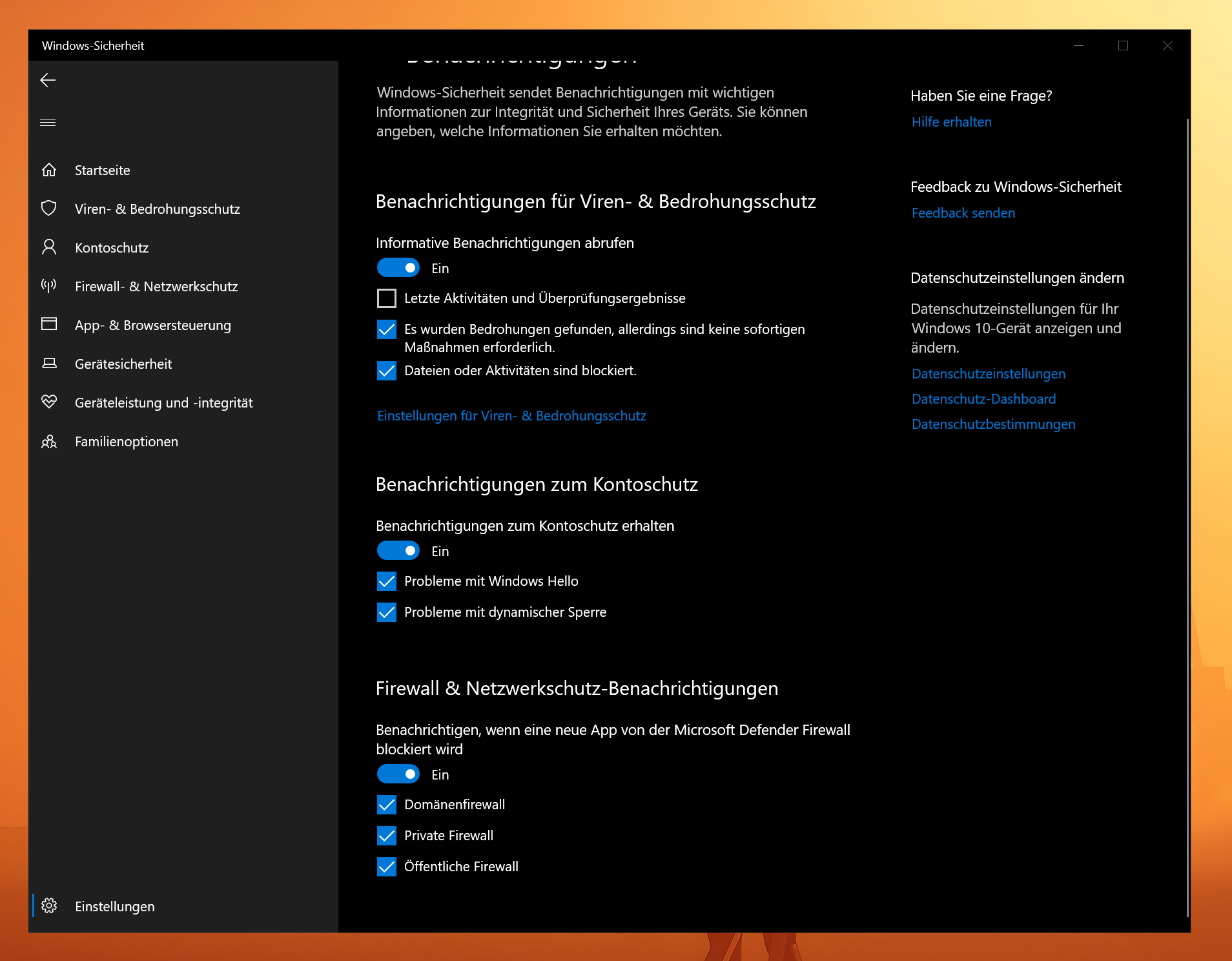
Task: Uncheck Dateien oder Aktivitäten sind blockiert
Action: pyautogui.click(x=387, y=371)
